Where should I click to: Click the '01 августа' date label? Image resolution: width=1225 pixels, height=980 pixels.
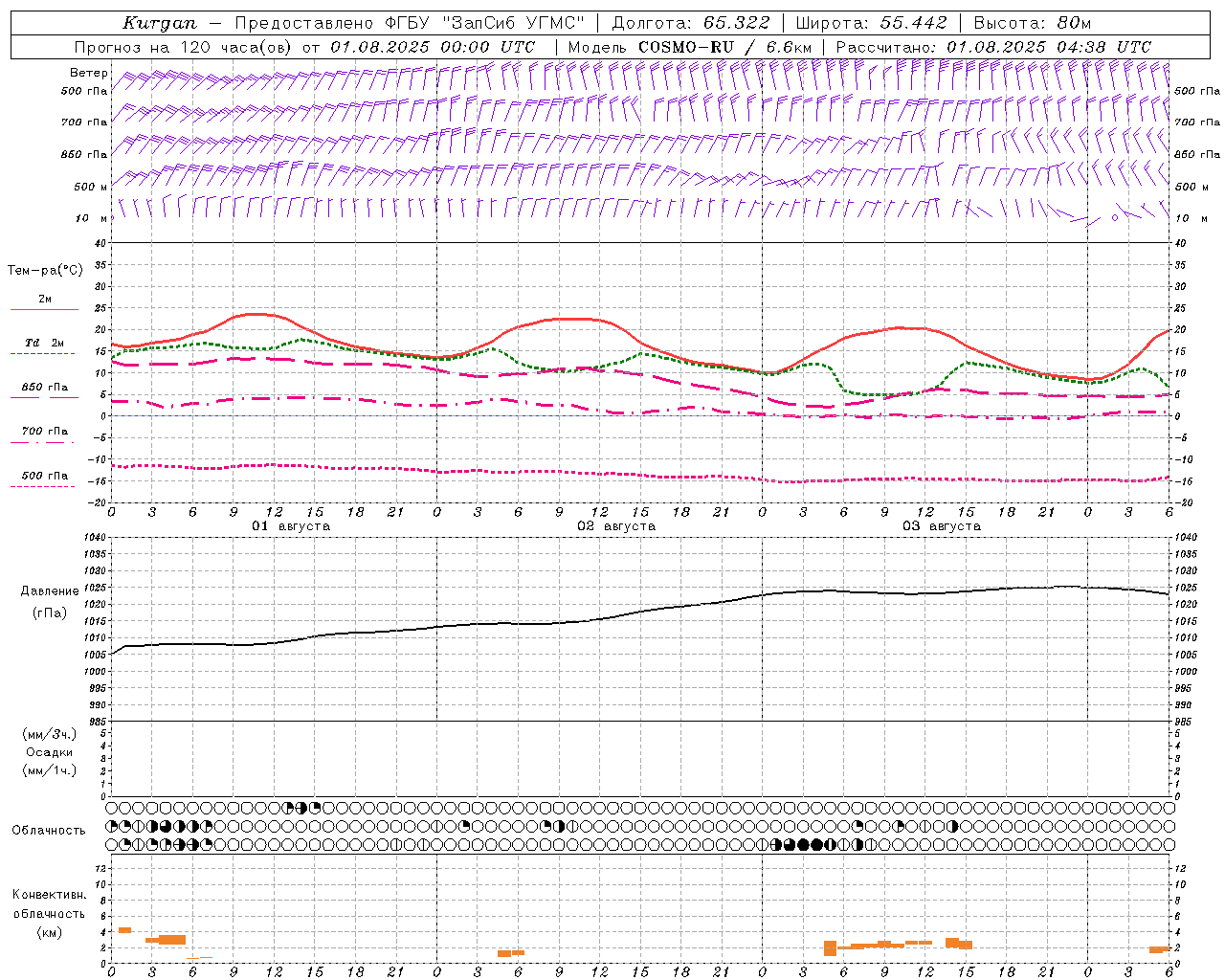(x=291, y=526)
